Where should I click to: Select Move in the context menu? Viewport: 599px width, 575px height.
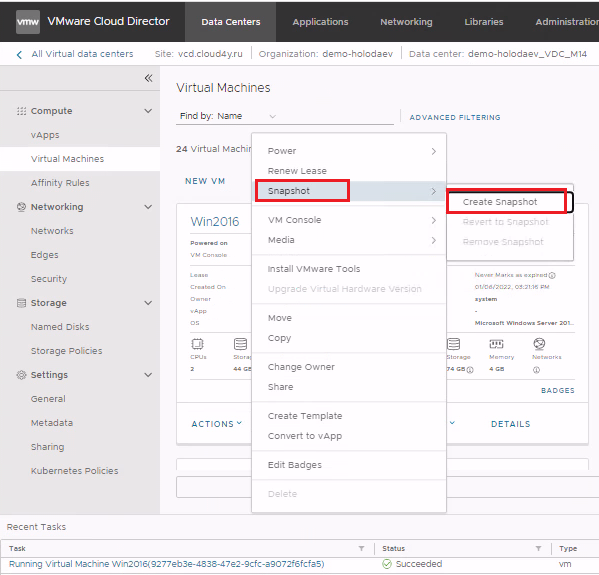click(280, 318)
